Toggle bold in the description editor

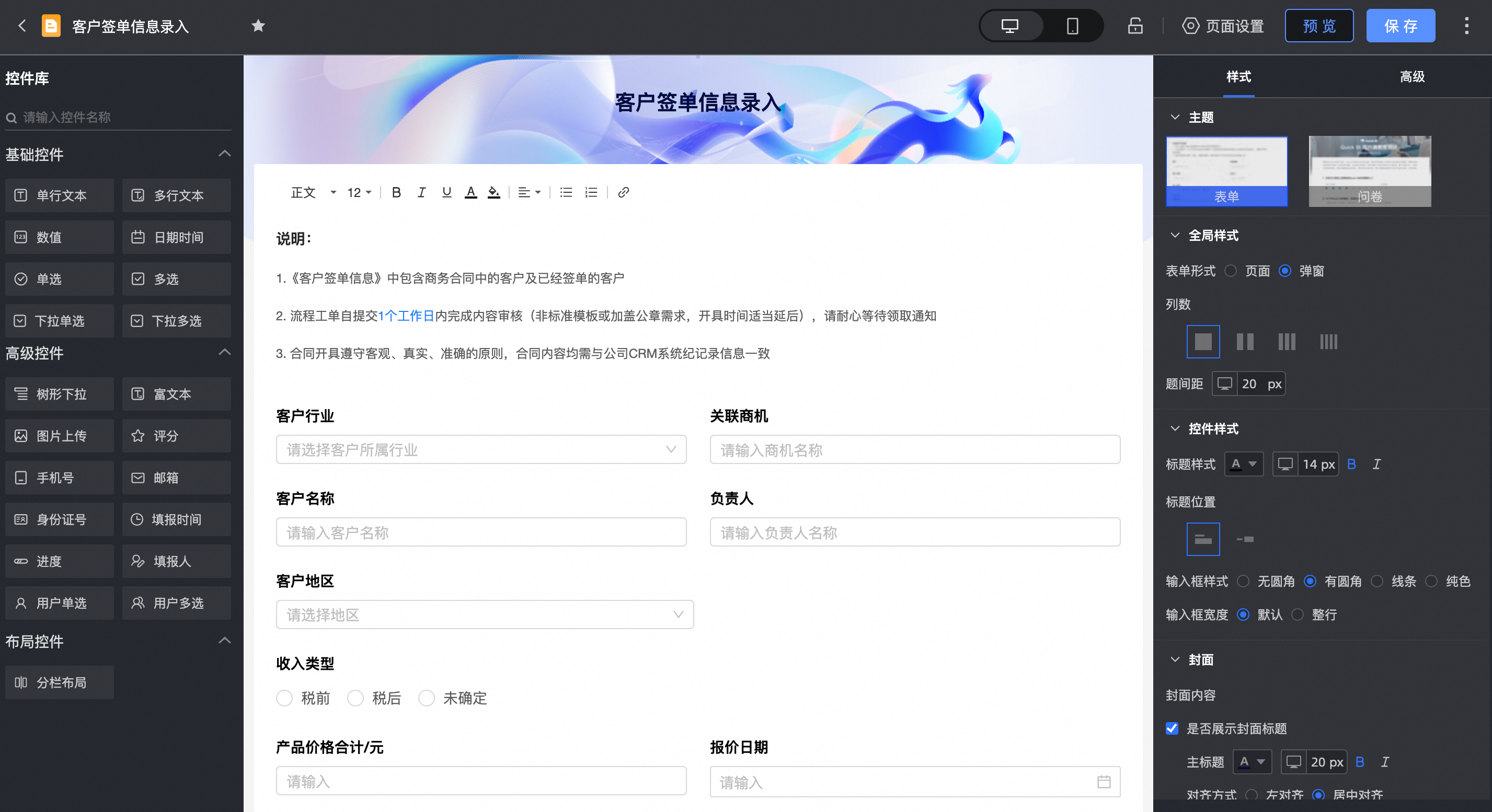396,192
